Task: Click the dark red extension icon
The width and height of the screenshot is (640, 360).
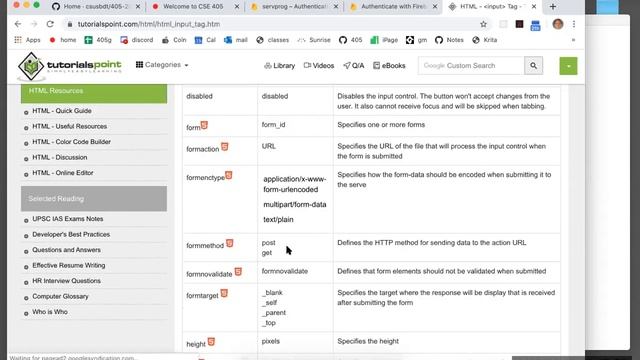Action: pyautogui.click(x=519, y=24)
